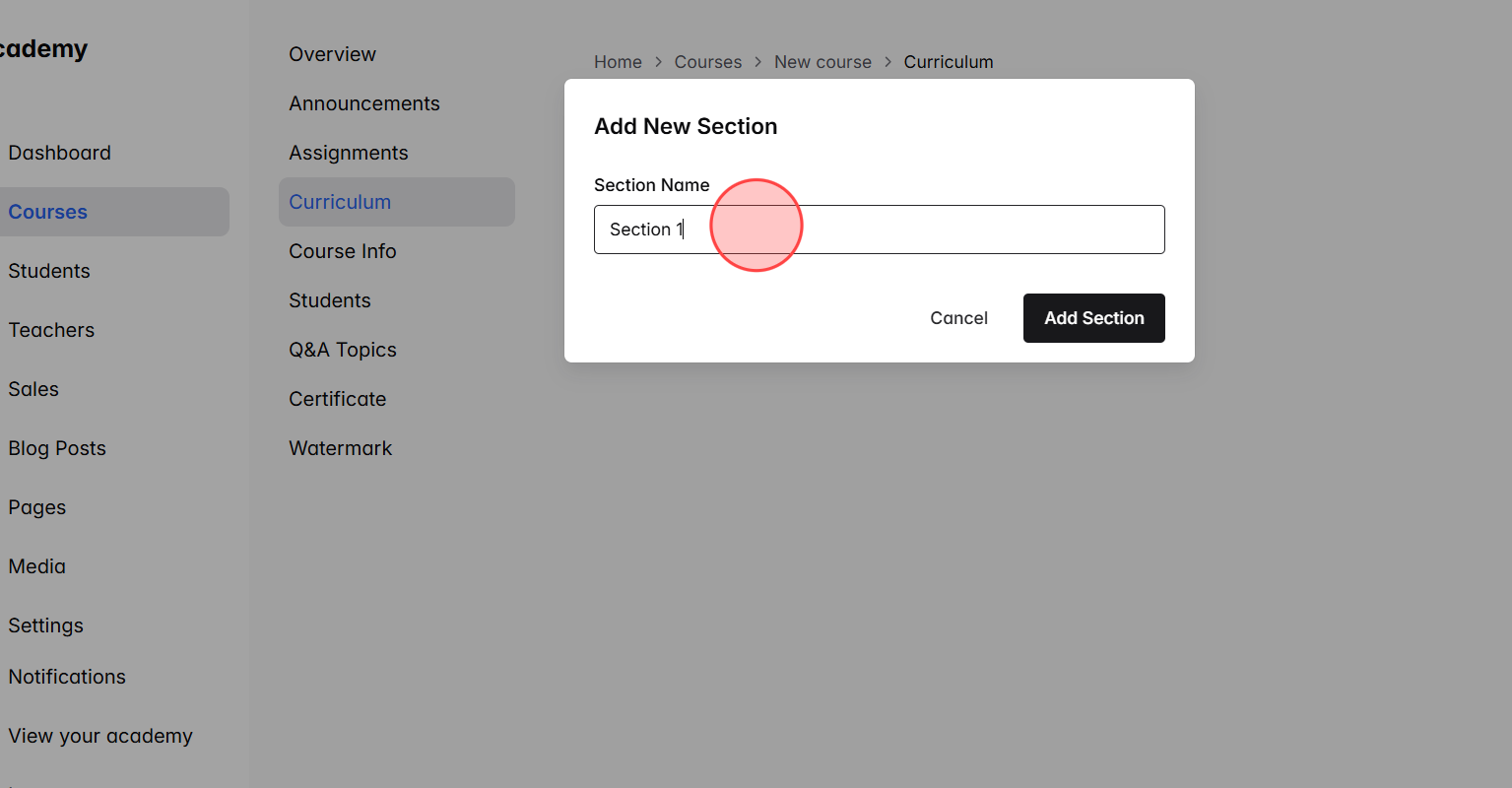Viewport: 1512px width, 788px height.
Task: Open the New course breadcrumb link
Action: point(822,61)
